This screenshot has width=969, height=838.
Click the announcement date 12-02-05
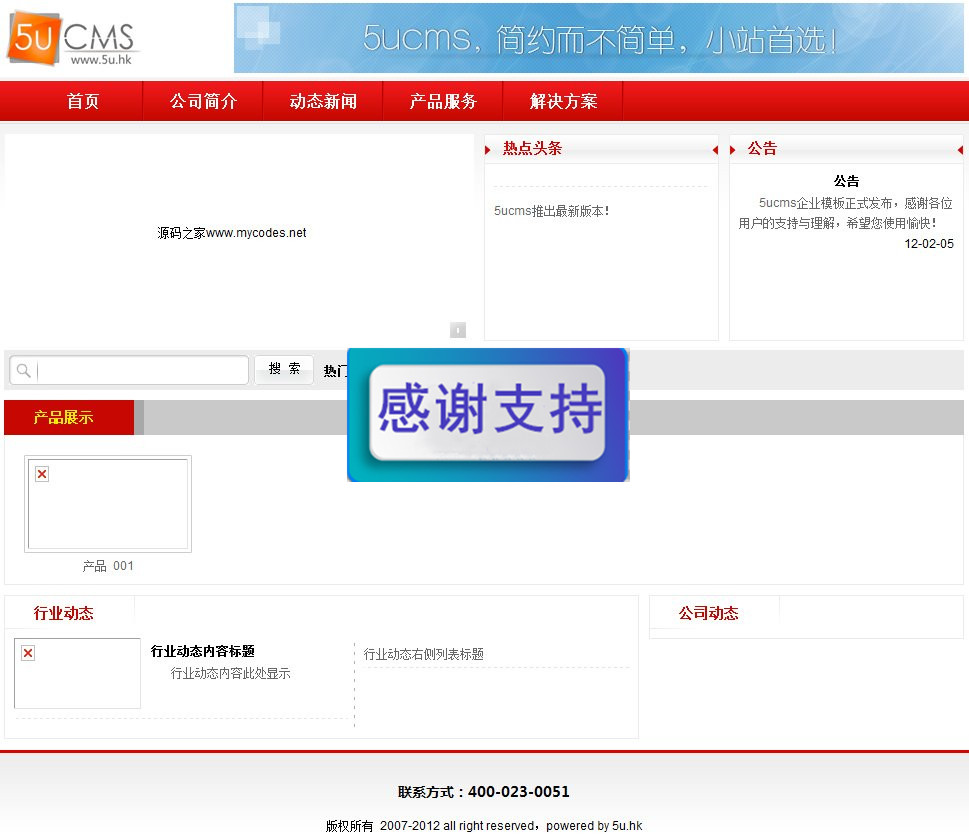[x=929, y=243]
